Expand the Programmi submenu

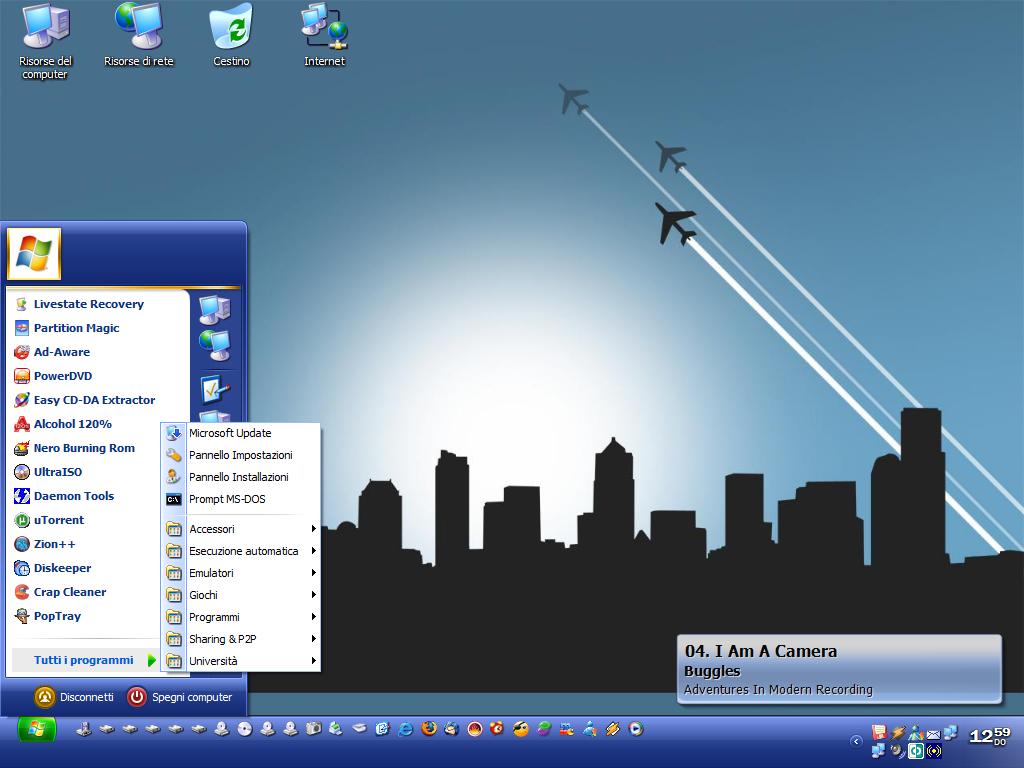click(x=241, y=617)
